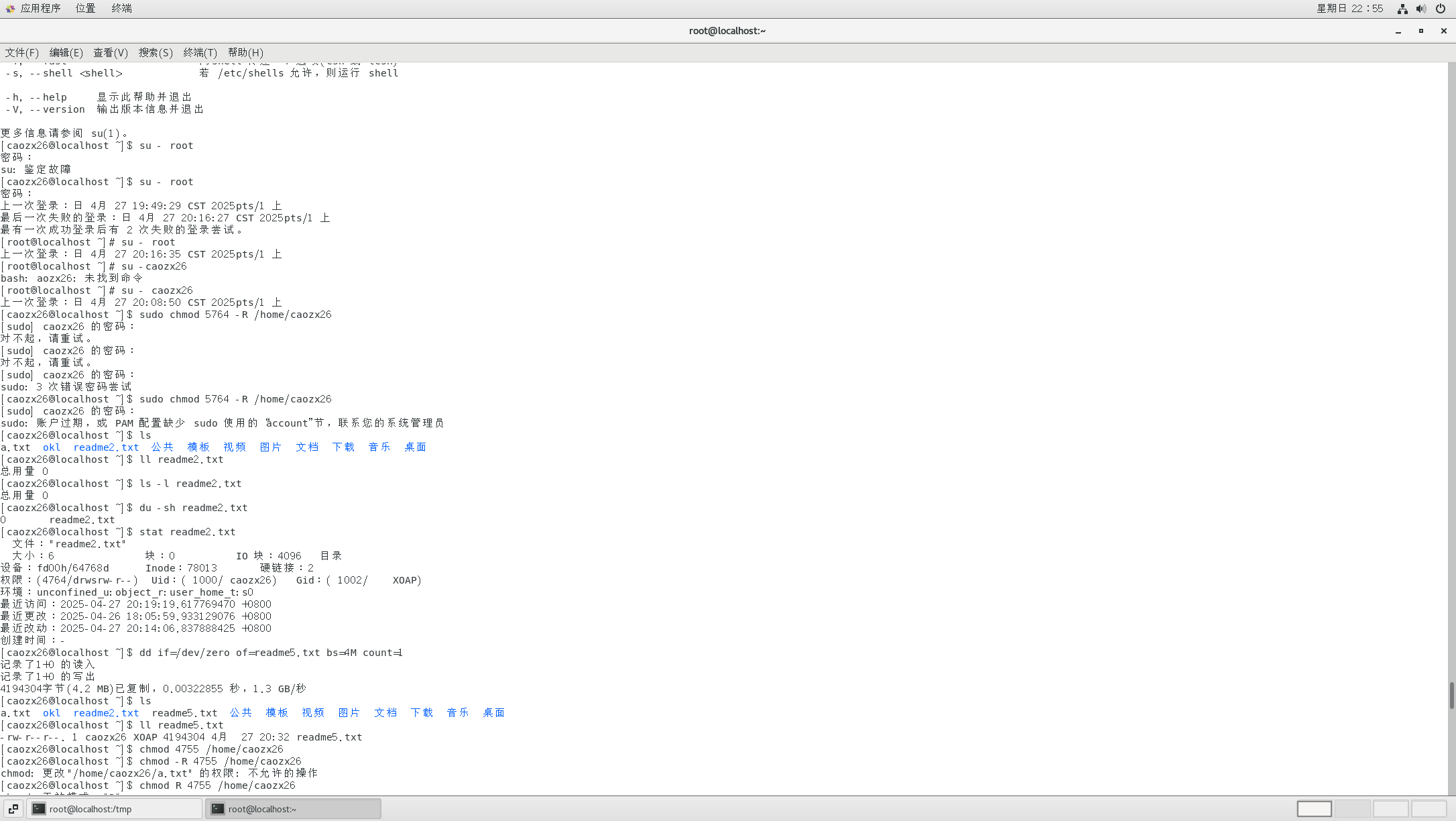The width and height of the screenshot is (1456, 821).
Task: Open the 编辑(E) menu
Action: click(x=66, y=52)
